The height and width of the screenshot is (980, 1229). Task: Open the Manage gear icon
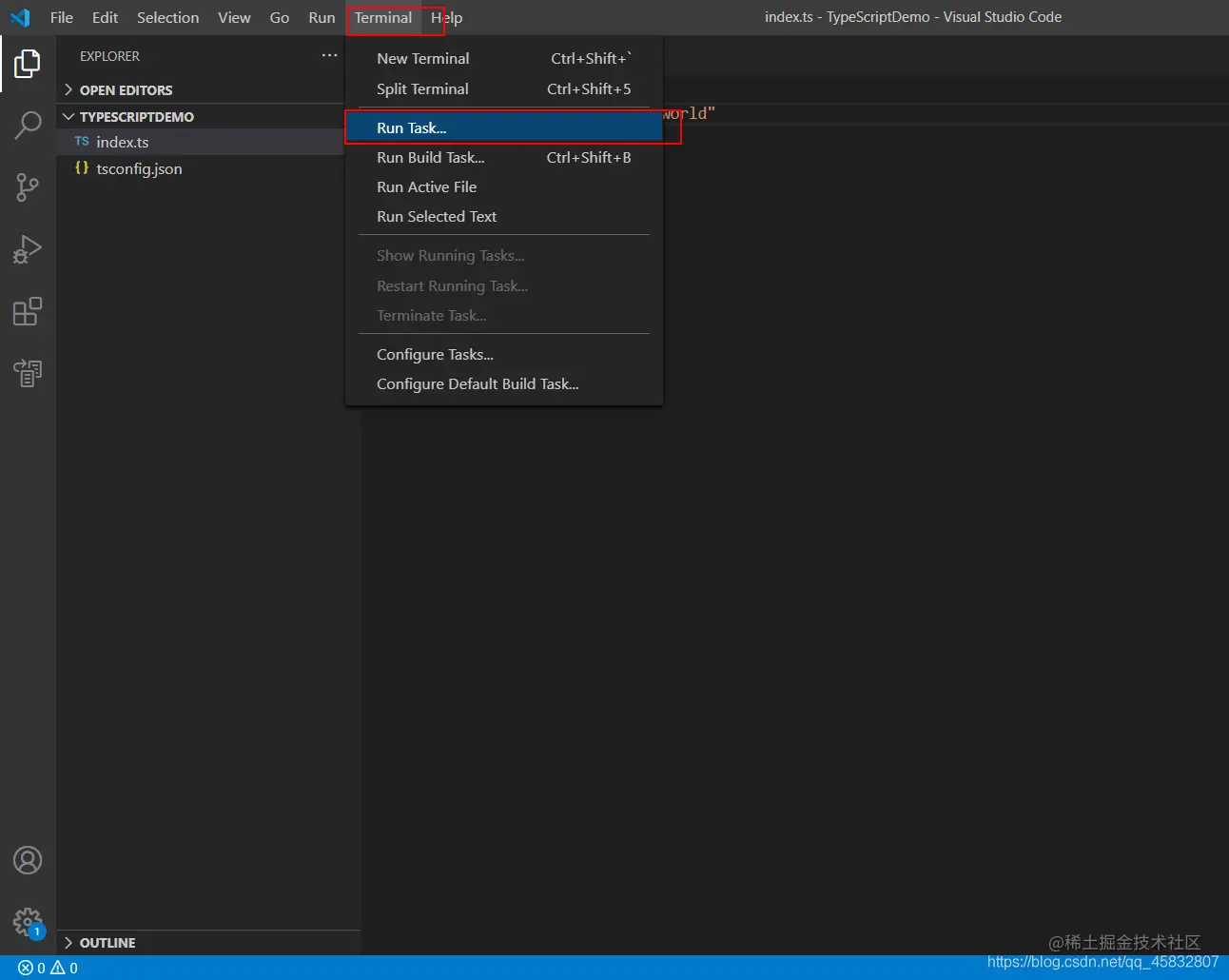[28, 922]
